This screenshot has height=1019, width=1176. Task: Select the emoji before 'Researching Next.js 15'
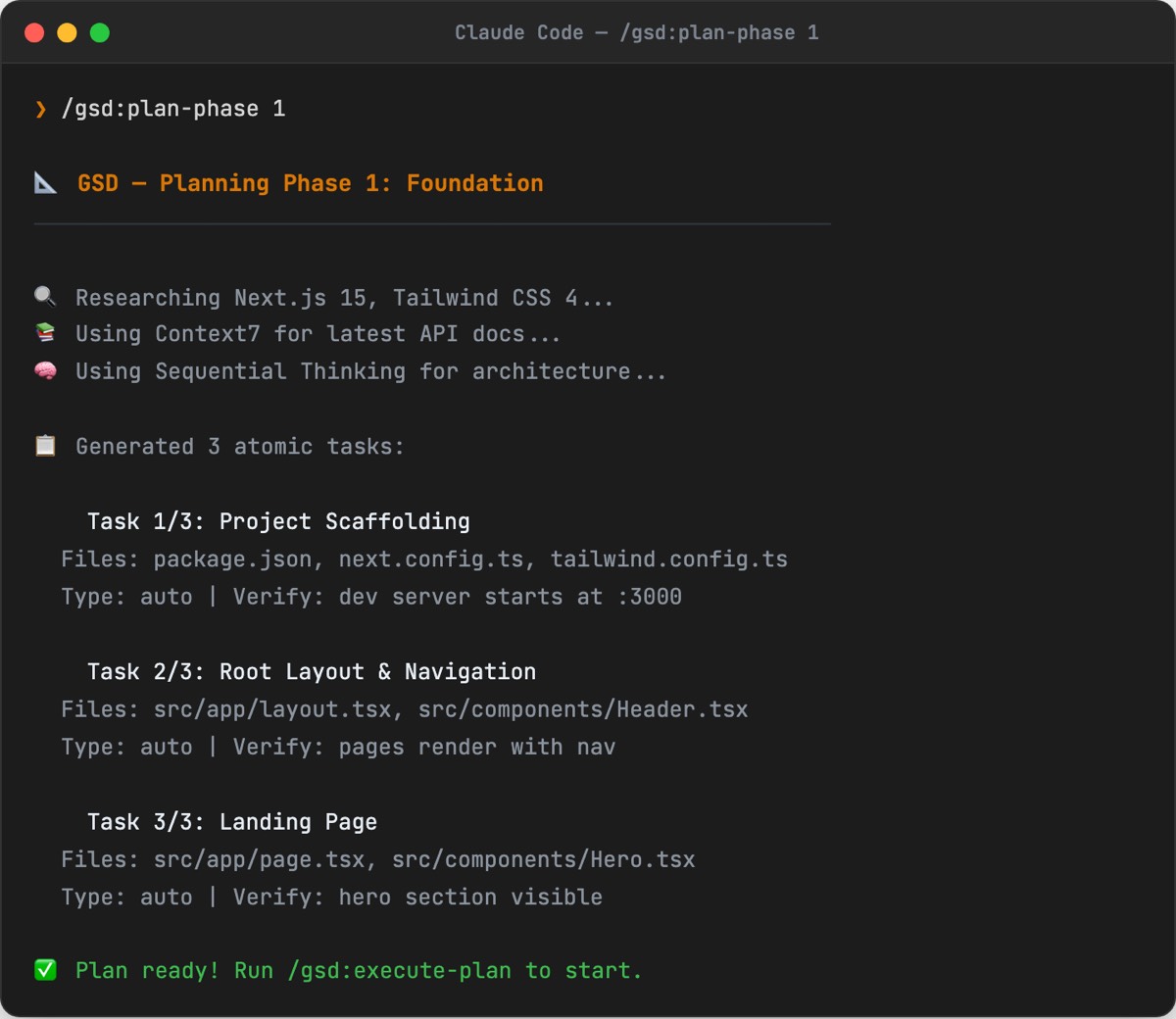click(x=45, y=297)
